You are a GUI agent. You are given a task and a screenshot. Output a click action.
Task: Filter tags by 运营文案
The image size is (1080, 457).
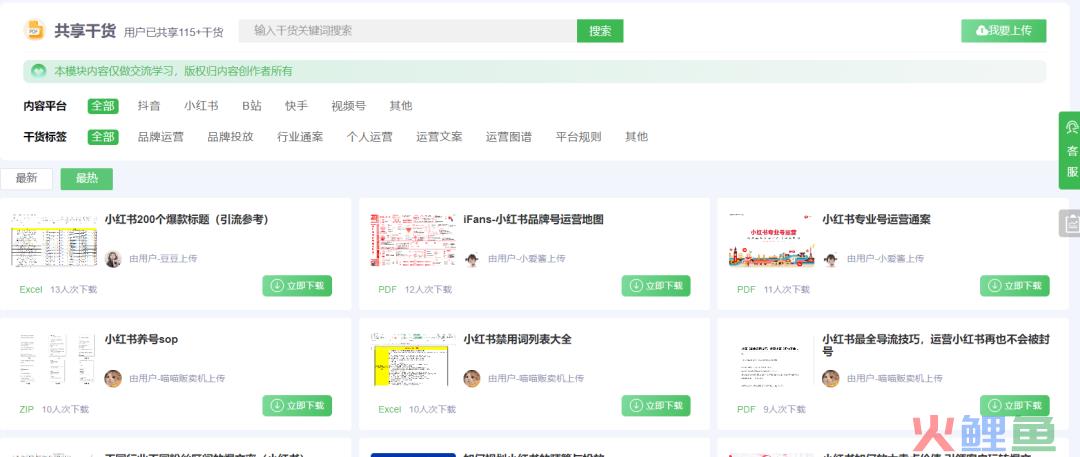[x=439, y=137]
